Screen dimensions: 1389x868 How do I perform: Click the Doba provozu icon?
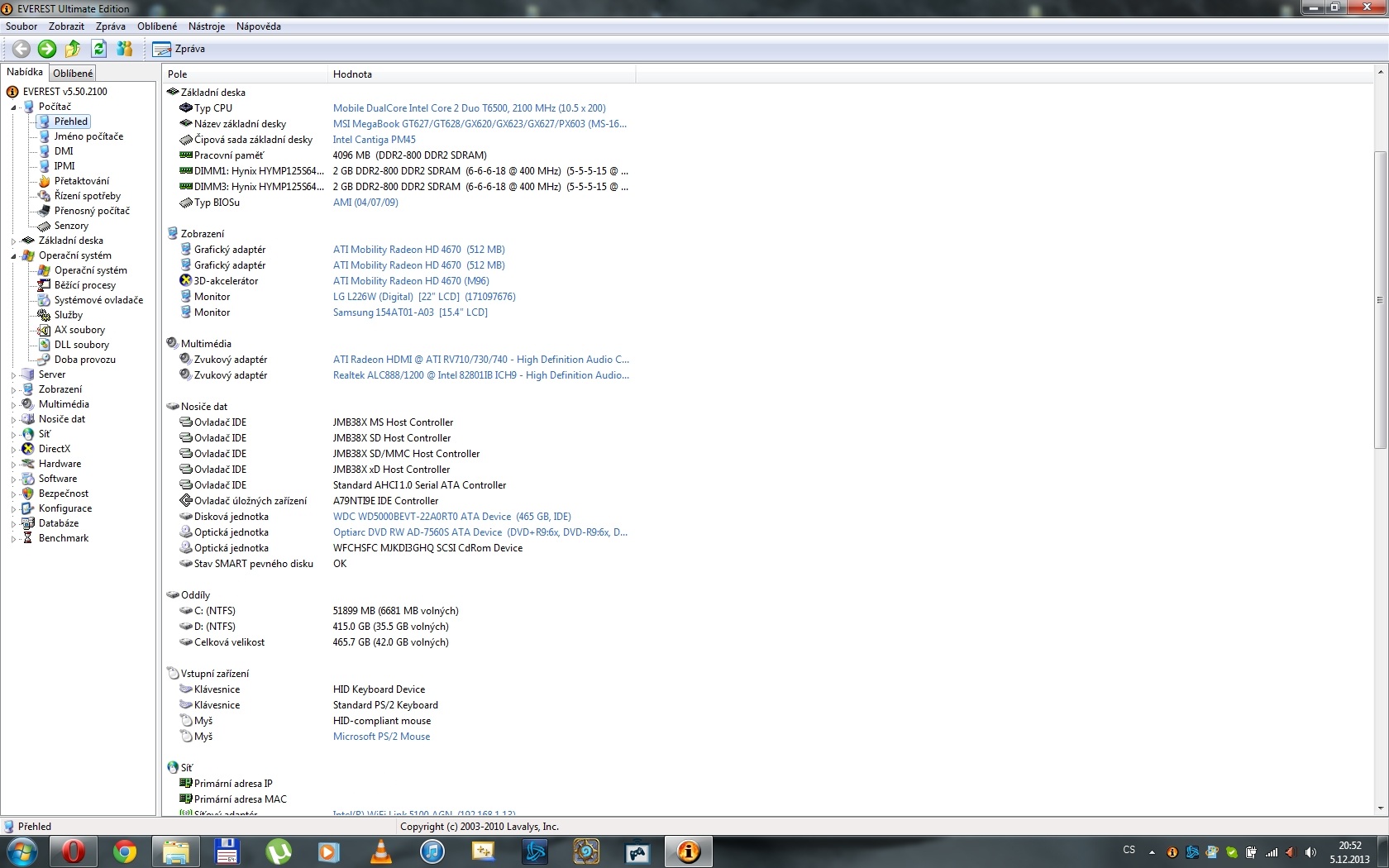(45, 360)
